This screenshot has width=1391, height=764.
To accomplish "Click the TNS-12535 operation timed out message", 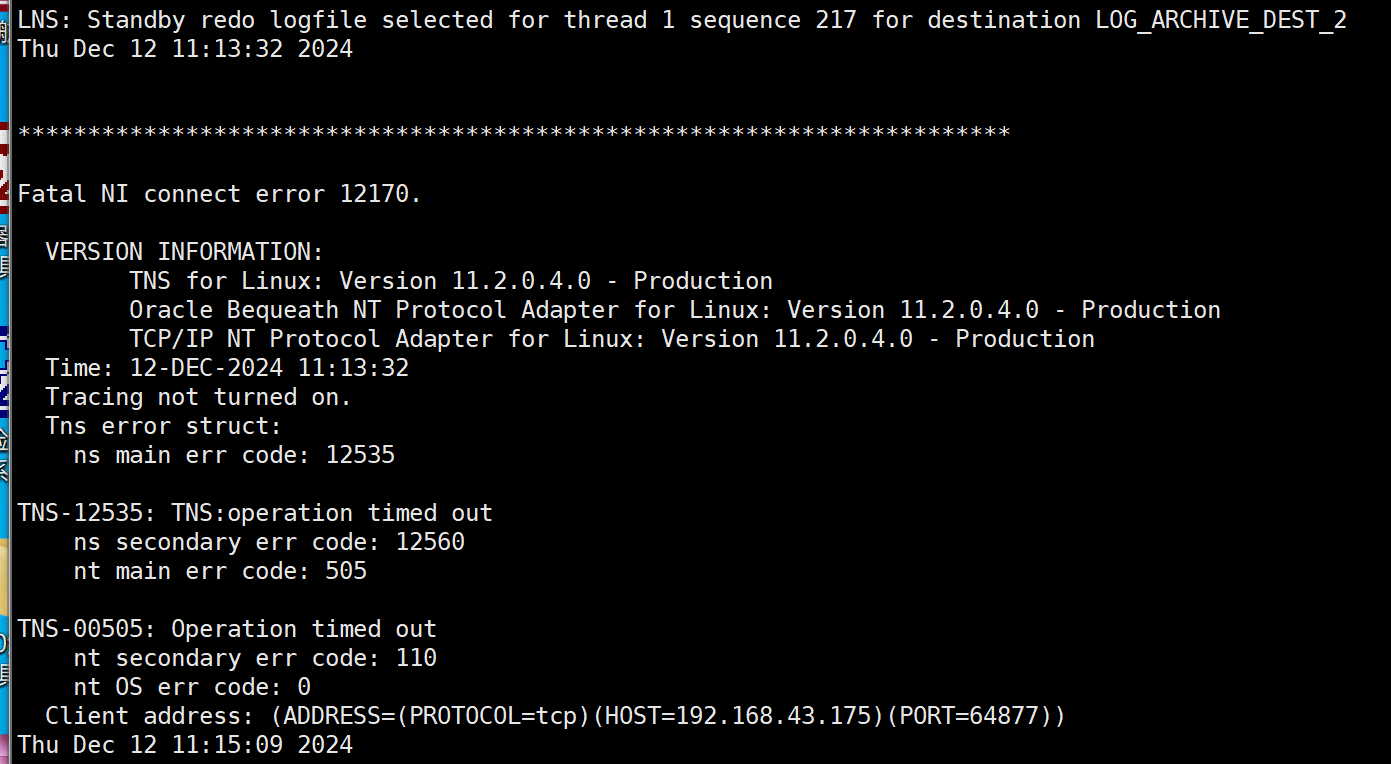I will [x=255, y=513].
